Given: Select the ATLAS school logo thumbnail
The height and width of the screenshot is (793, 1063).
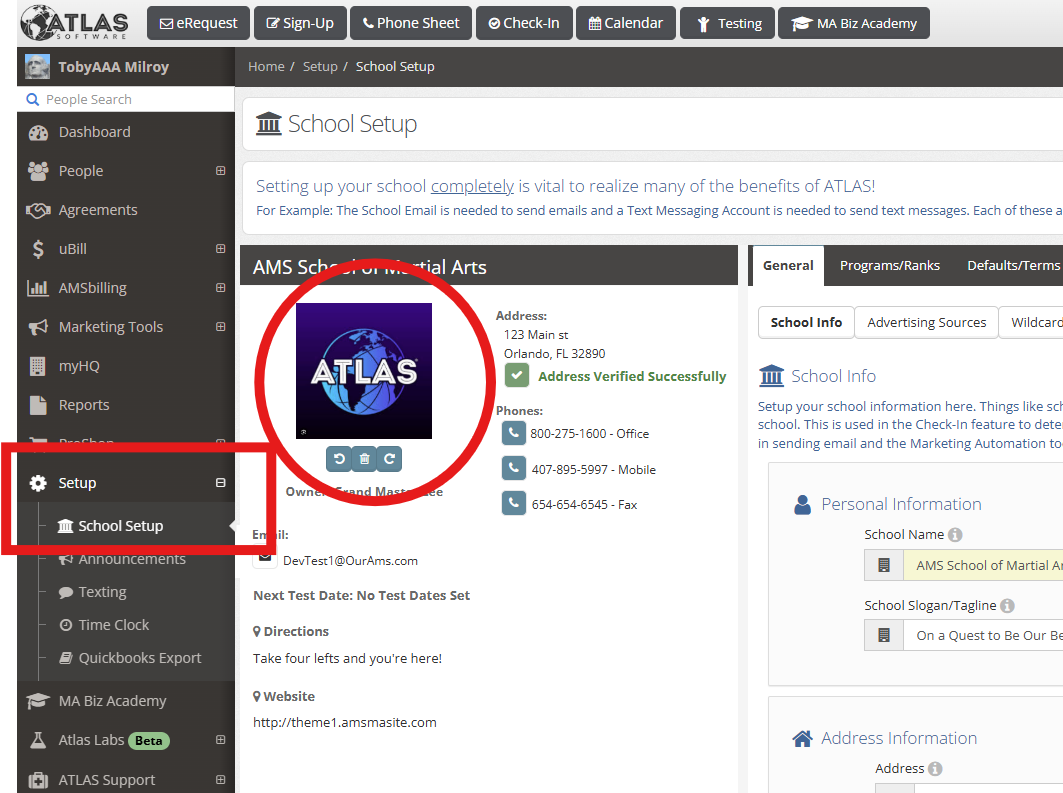Looking at the screenshot, I should (364, 371).
